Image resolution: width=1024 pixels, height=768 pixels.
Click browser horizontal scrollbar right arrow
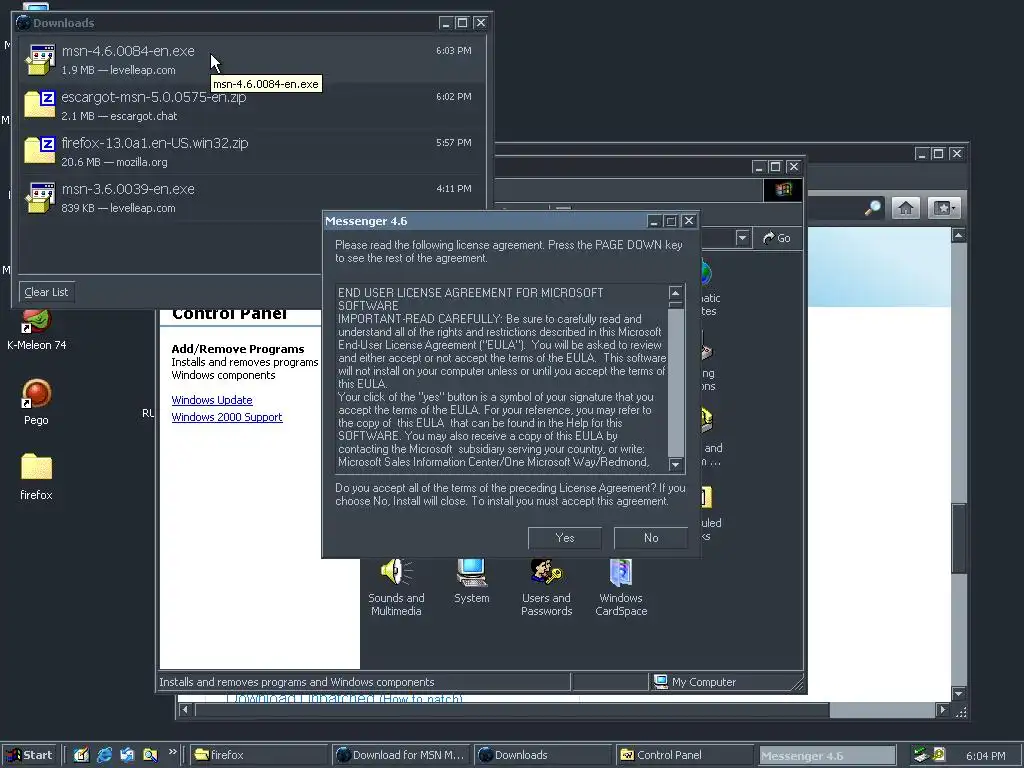tap(942, 709)
